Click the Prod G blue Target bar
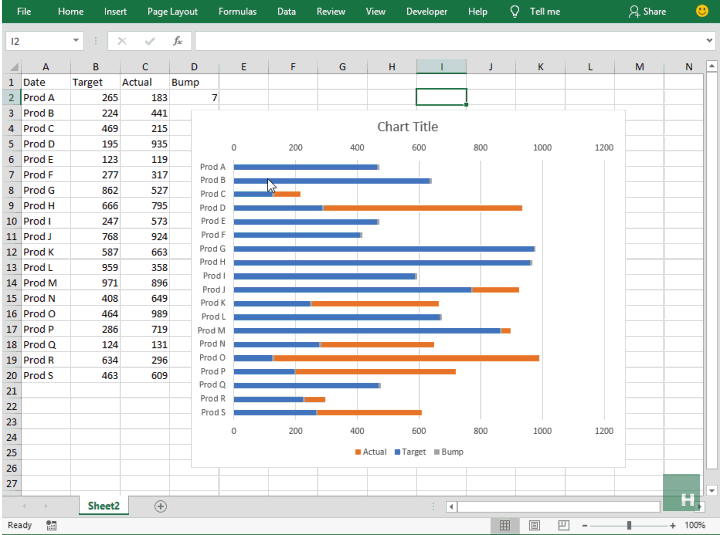The height and width of the screenshot is (535, 720). (384, 249)
